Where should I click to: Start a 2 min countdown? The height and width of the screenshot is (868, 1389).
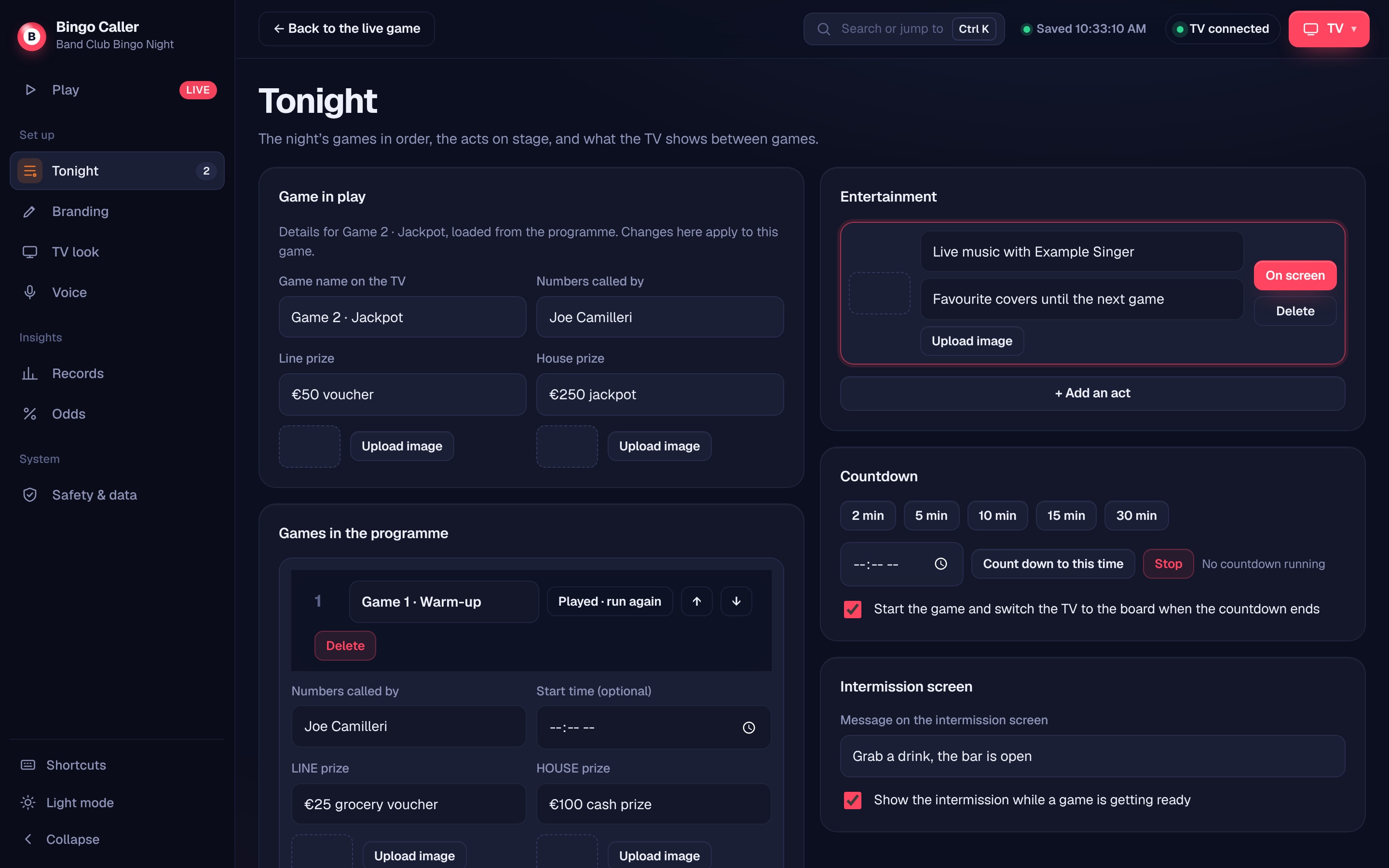tap(868, 515)
